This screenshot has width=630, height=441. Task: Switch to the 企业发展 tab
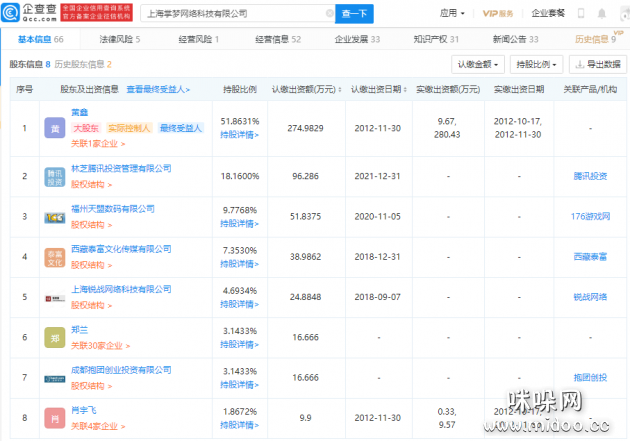click(x=357, y=39)
